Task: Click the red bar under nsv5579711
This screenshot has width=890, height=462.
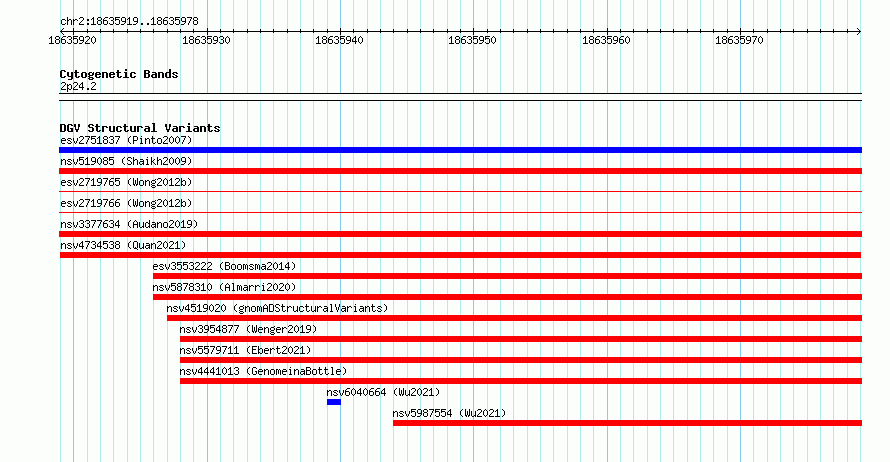Action: (x=521, y=360)
